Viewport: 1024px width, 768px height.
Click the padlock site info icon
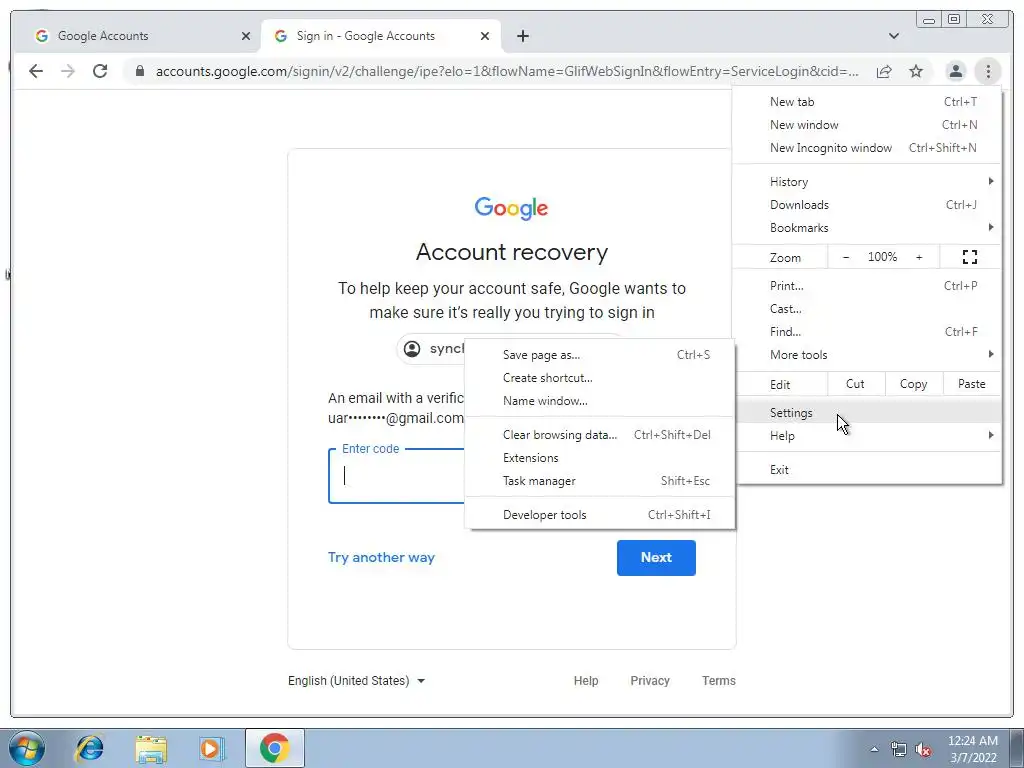[140, 71]
